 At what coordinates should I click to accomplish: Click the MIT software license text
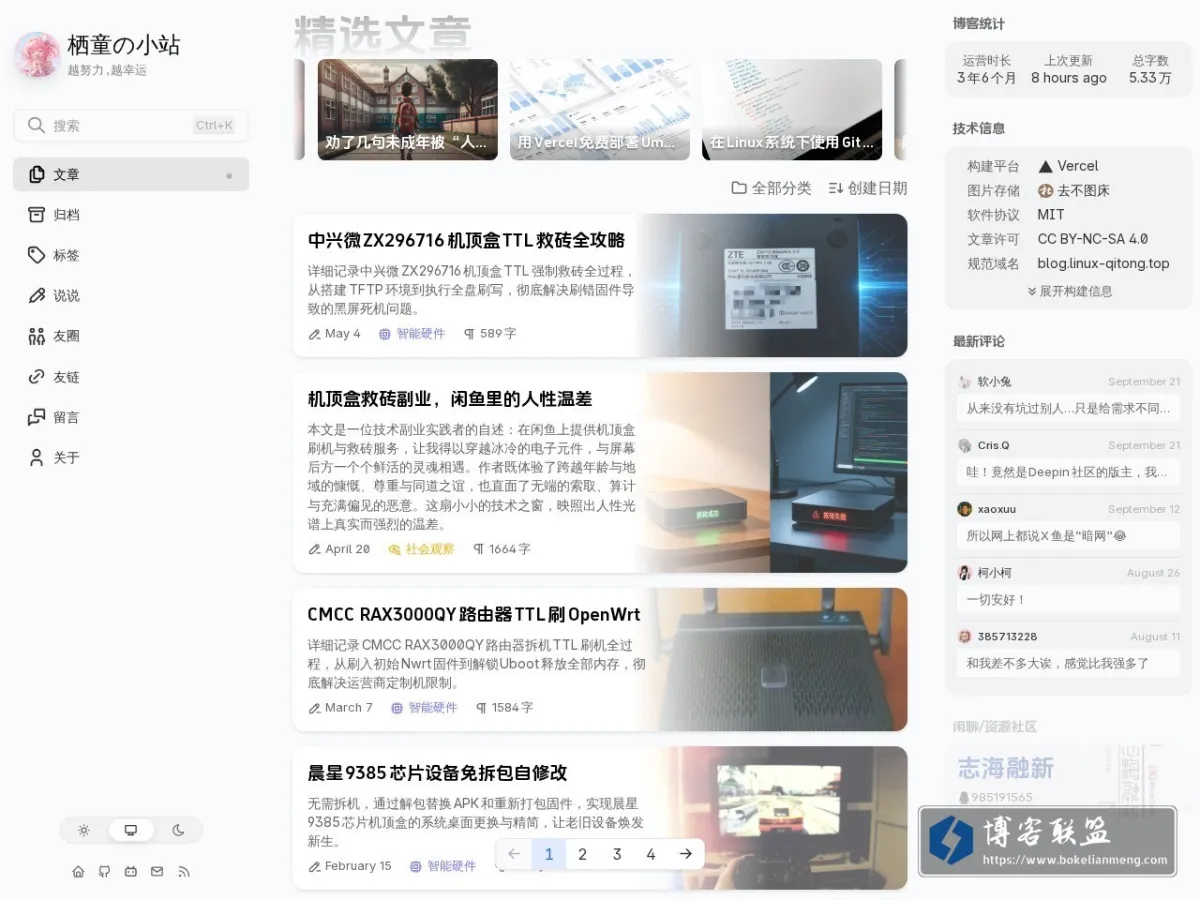pyautogui.click(x=1051, y=214)
